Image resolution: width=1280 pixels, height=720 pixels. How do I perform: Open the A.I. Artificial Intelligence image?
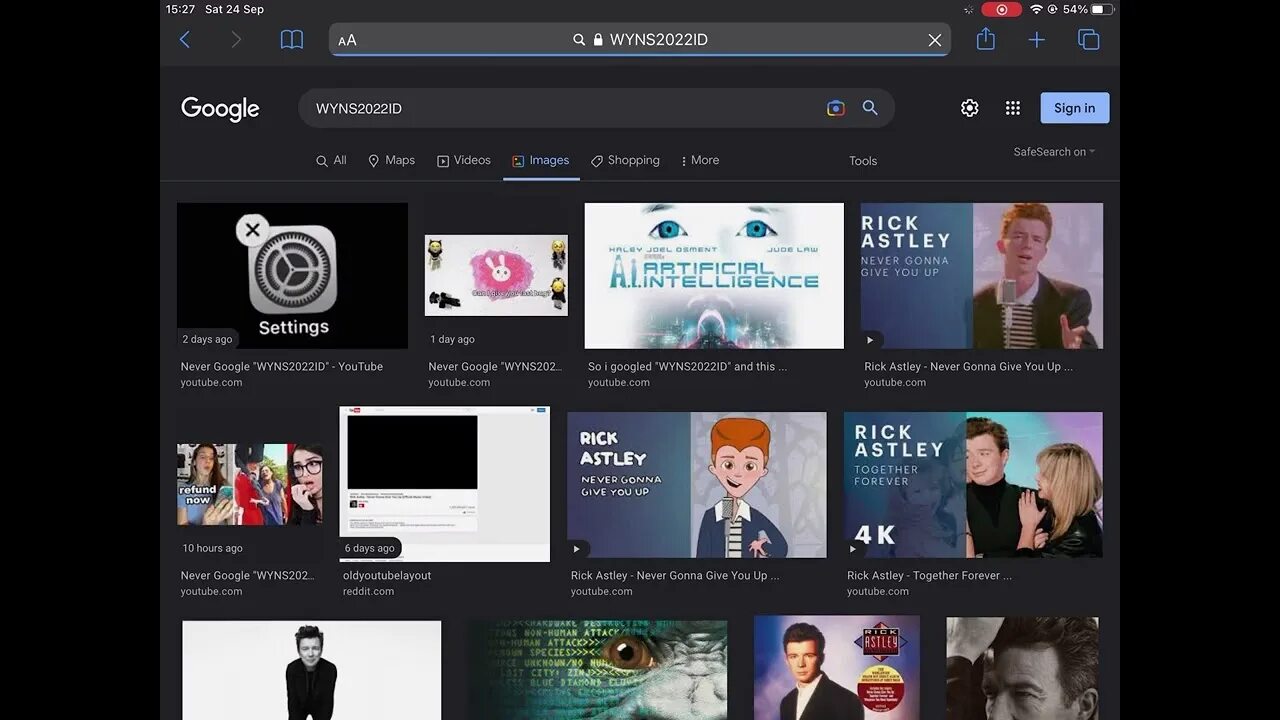[714, 276]
